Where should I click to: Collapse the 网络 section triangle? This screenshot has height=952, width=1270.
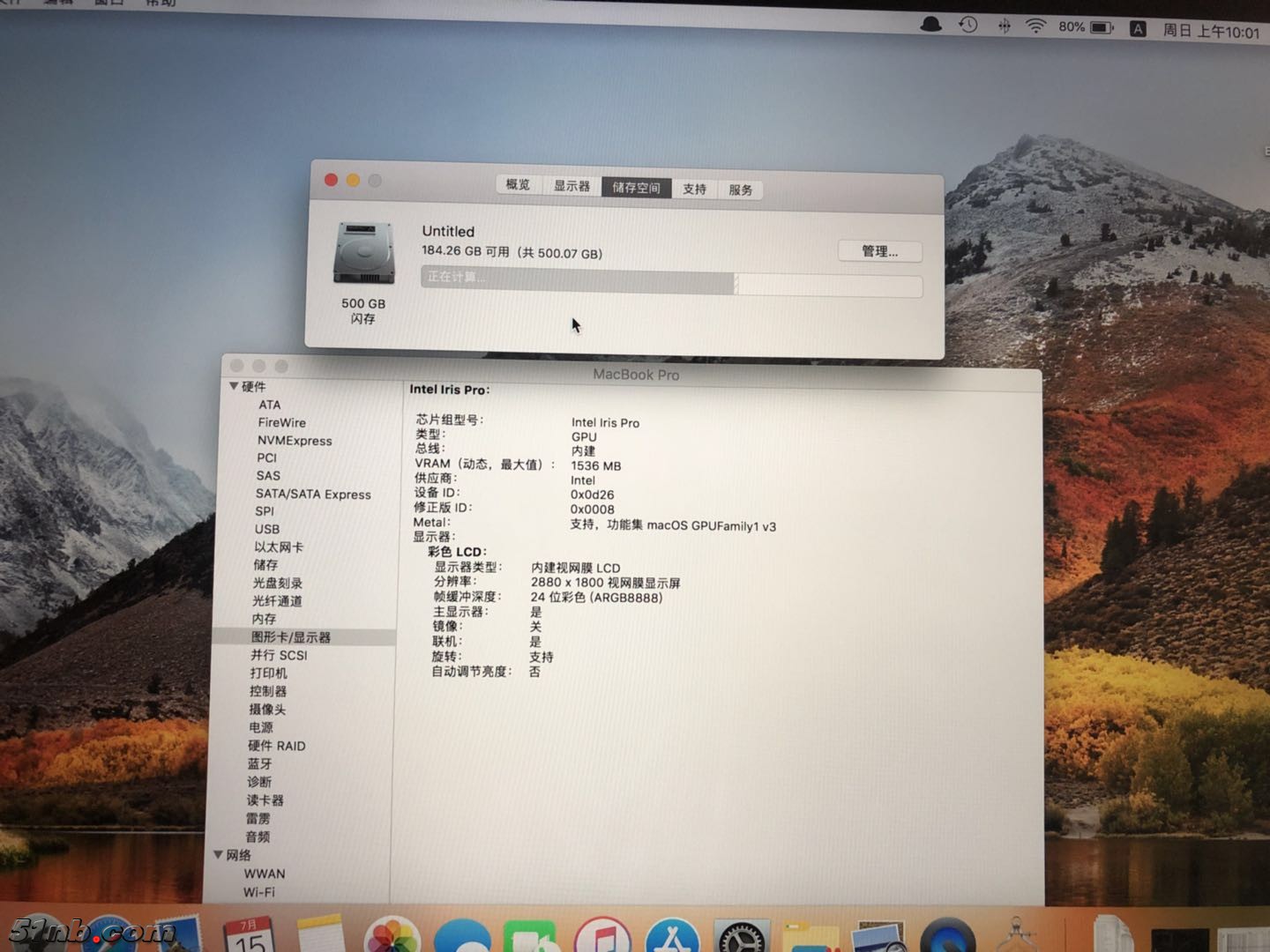(219, 854)
